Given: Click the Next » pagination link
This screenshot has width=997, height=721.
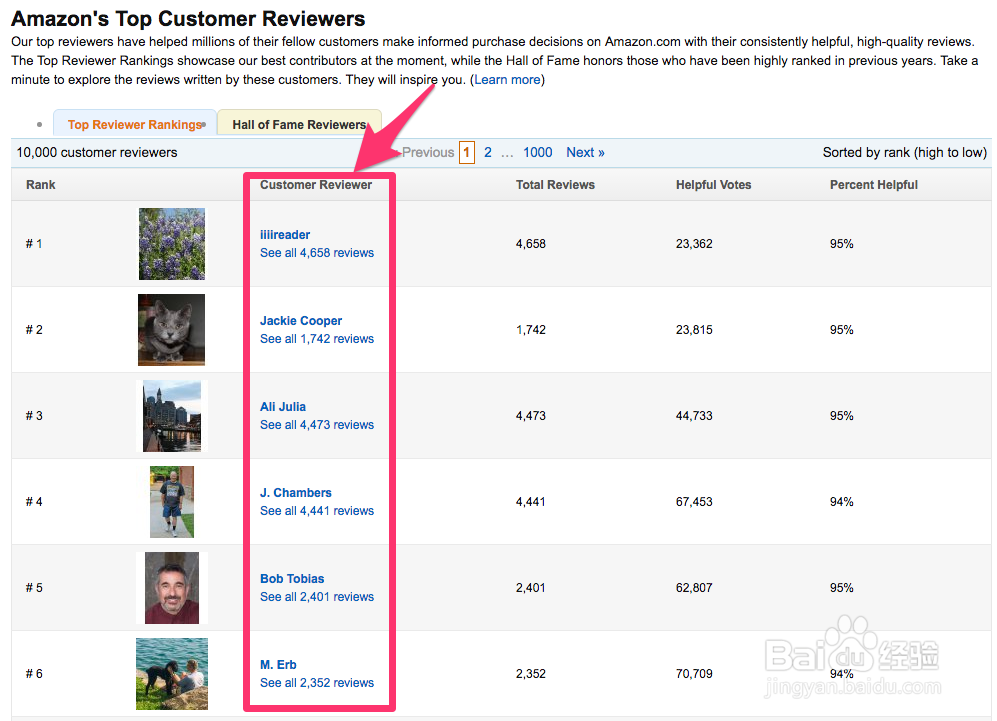Looking at the screenshot, I should pos(585,153).
